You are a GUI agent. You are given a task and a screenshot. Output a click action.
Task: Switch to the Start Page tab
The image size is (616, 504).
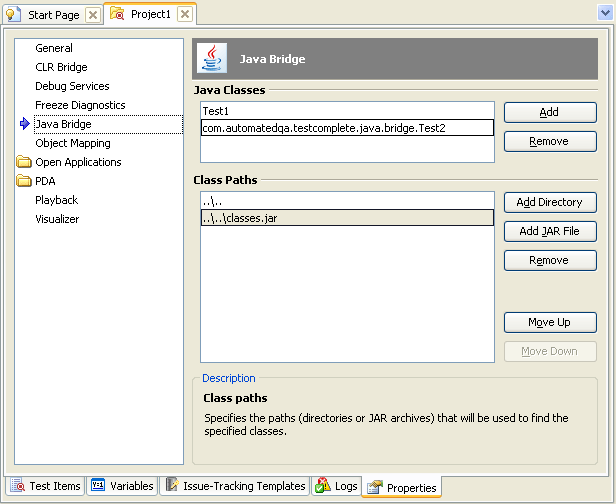53,15
